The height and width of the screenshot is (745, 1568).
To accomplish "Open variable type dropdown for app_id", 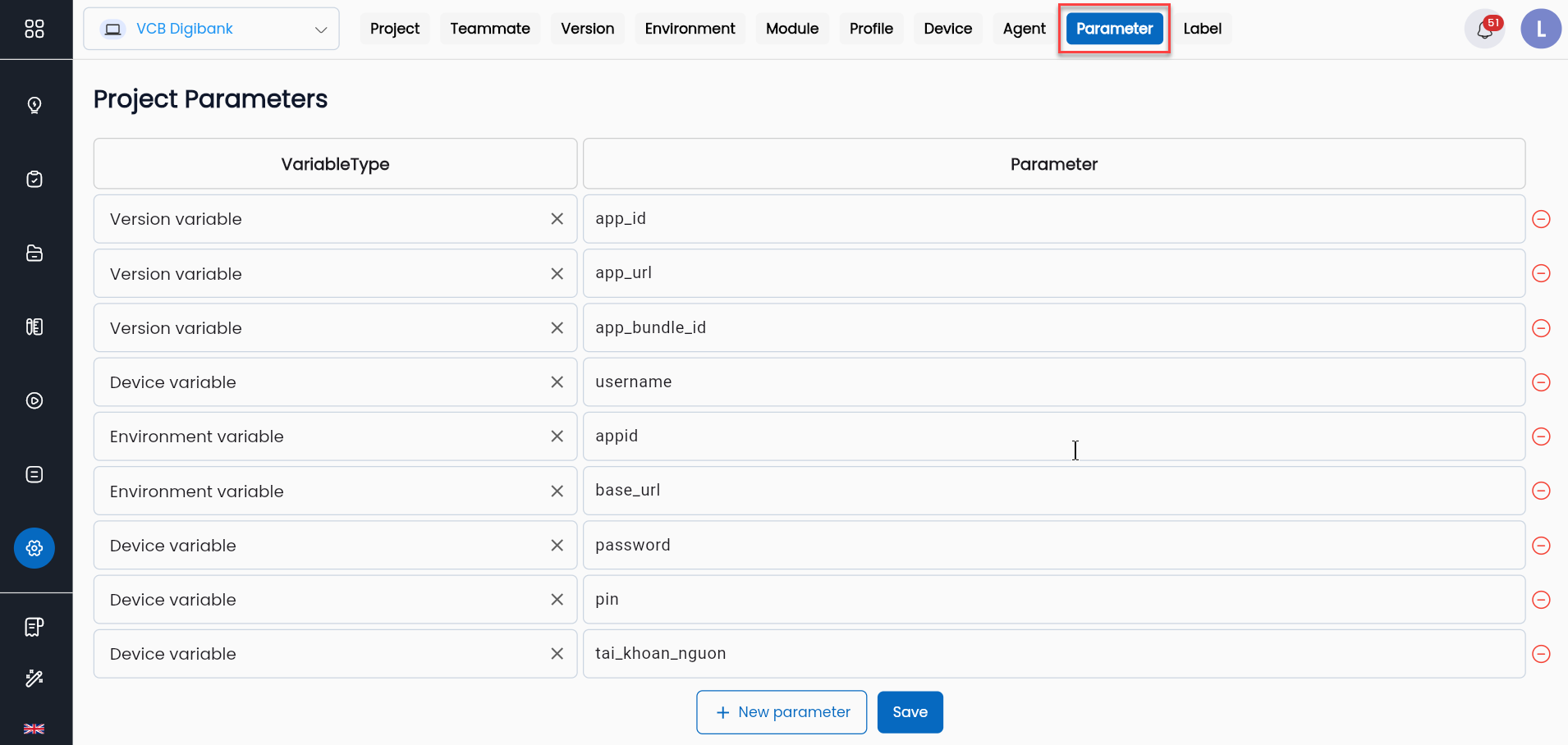I will [335, 219].
